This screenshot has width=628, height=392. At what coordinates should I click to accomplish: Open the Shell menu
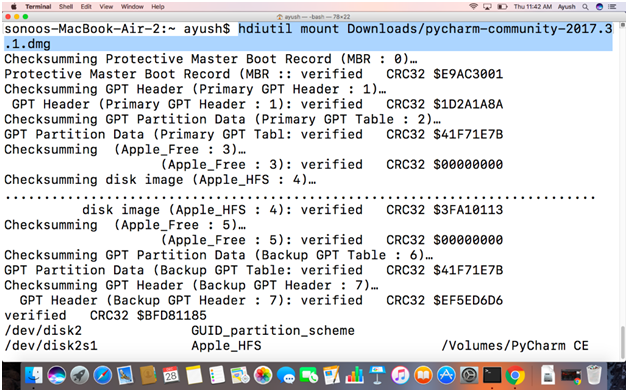point(66,6)
